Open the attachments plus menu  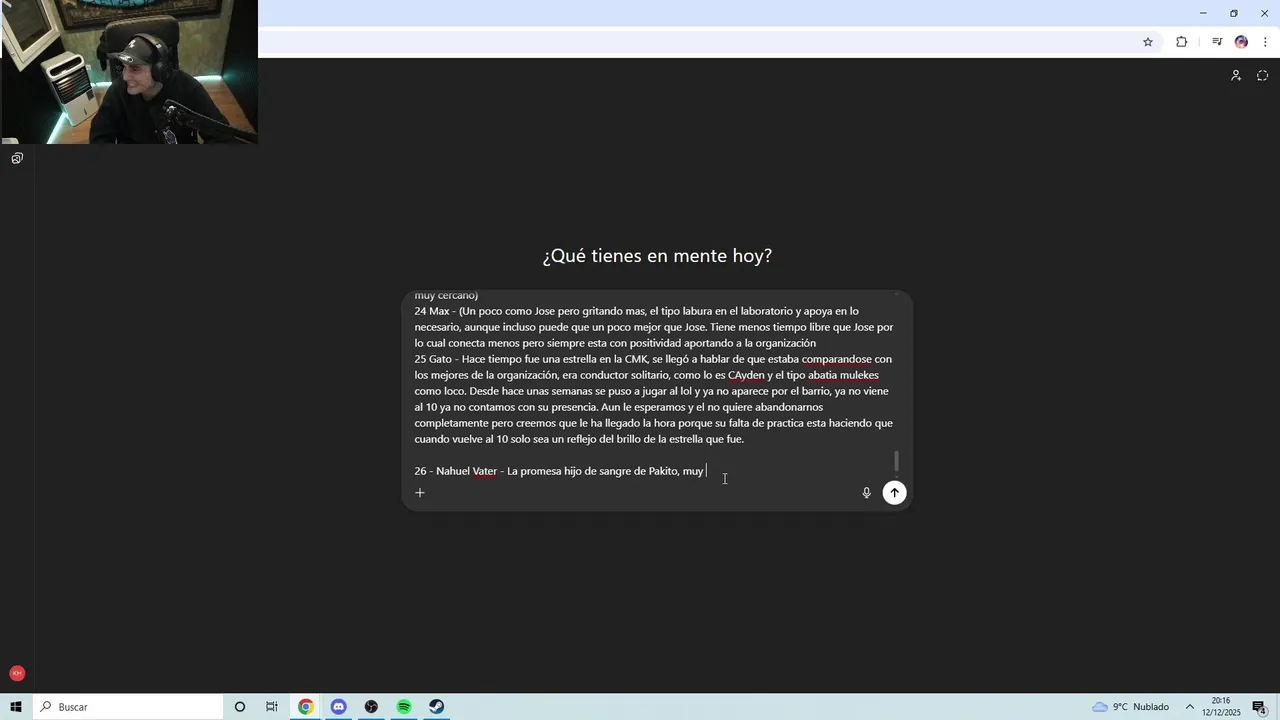(x=420, y=492)
